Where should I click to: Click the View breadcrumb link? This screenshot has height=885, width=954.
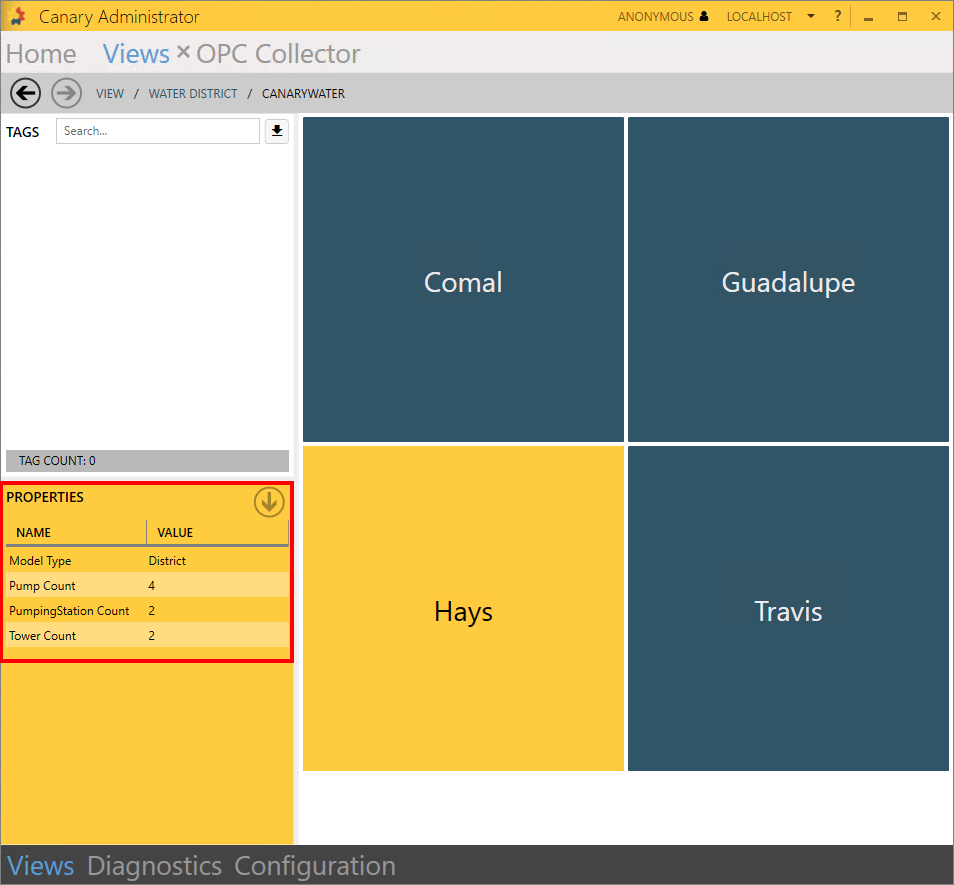pyautogui.click(x=110, y=94)
